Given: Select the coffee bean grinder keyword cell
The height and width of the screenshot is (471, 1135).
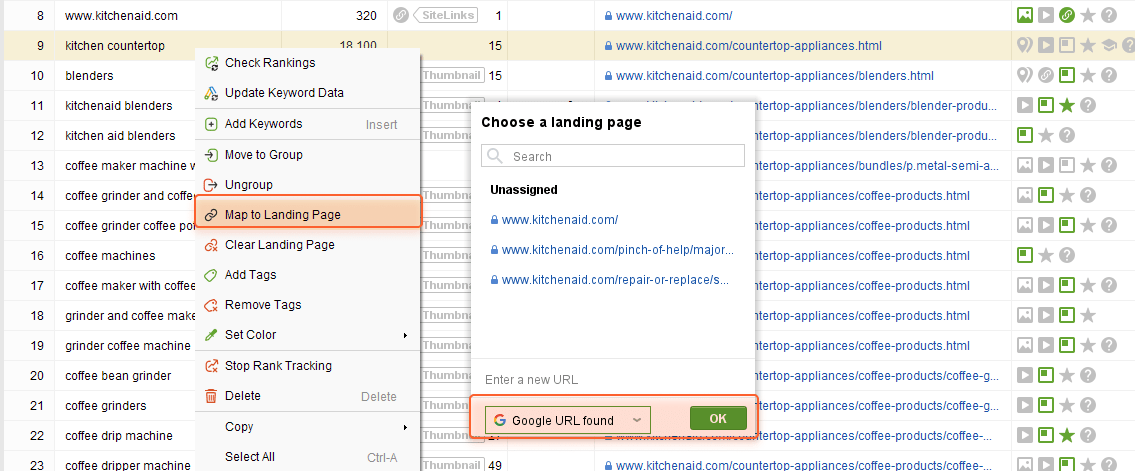Looking at the screenshot, I should pos(118,375).
